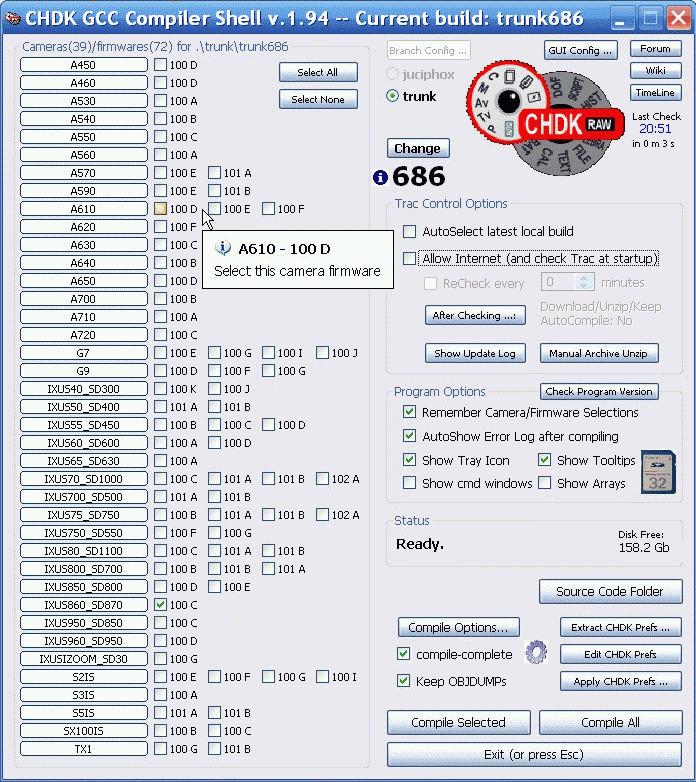Enable AutoSelect latest local build
Image resolution: width=696 pixels, height=782 pixels.
(x=409, y=231)
